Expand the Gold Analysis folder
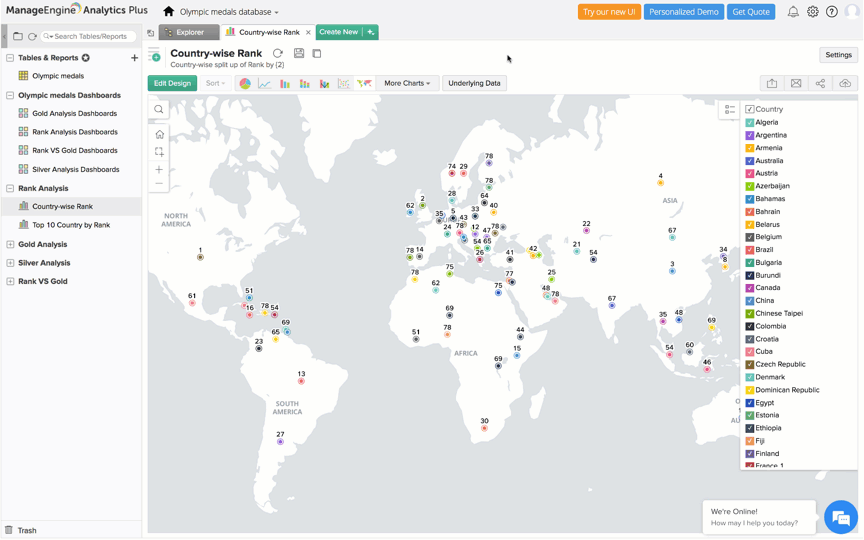 click(x=10, y=245)
